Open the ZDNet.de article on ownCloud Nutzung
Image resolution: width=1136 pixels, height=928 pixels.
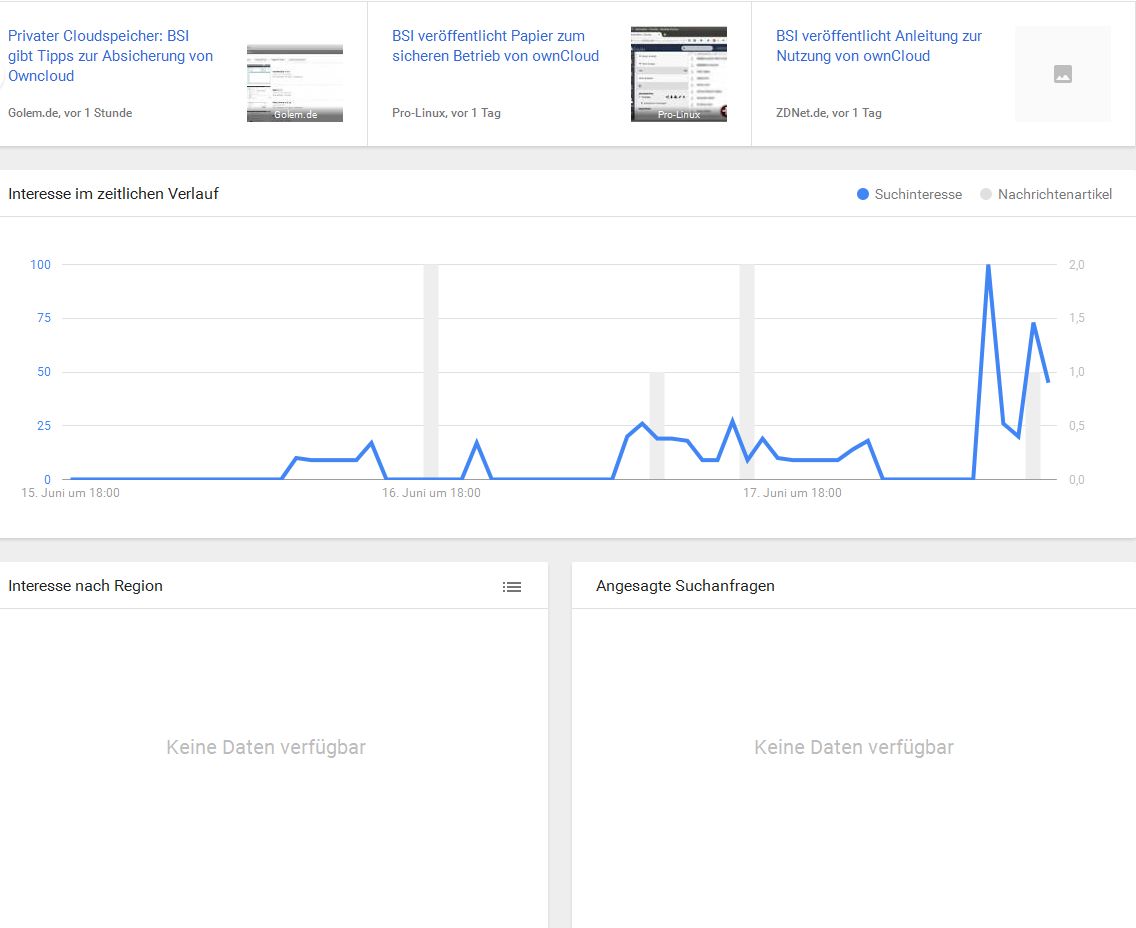tap(879, 46)
